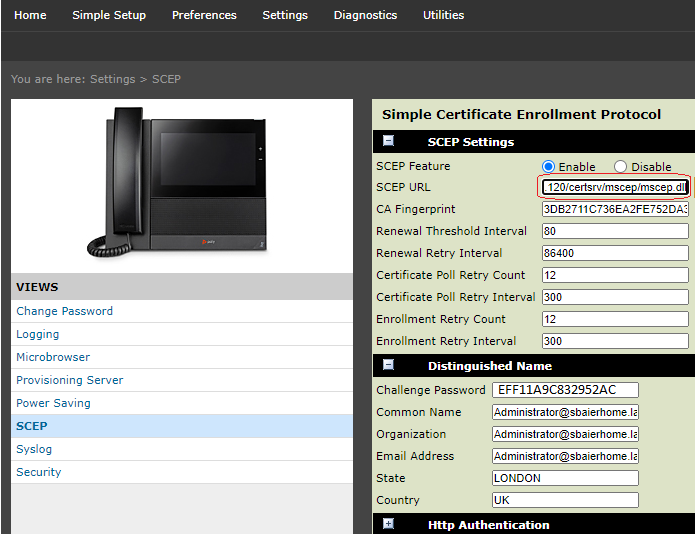Viewport: 695px width, 534px height.
Task: Open the Security view
Action: [x=39, y=472]
